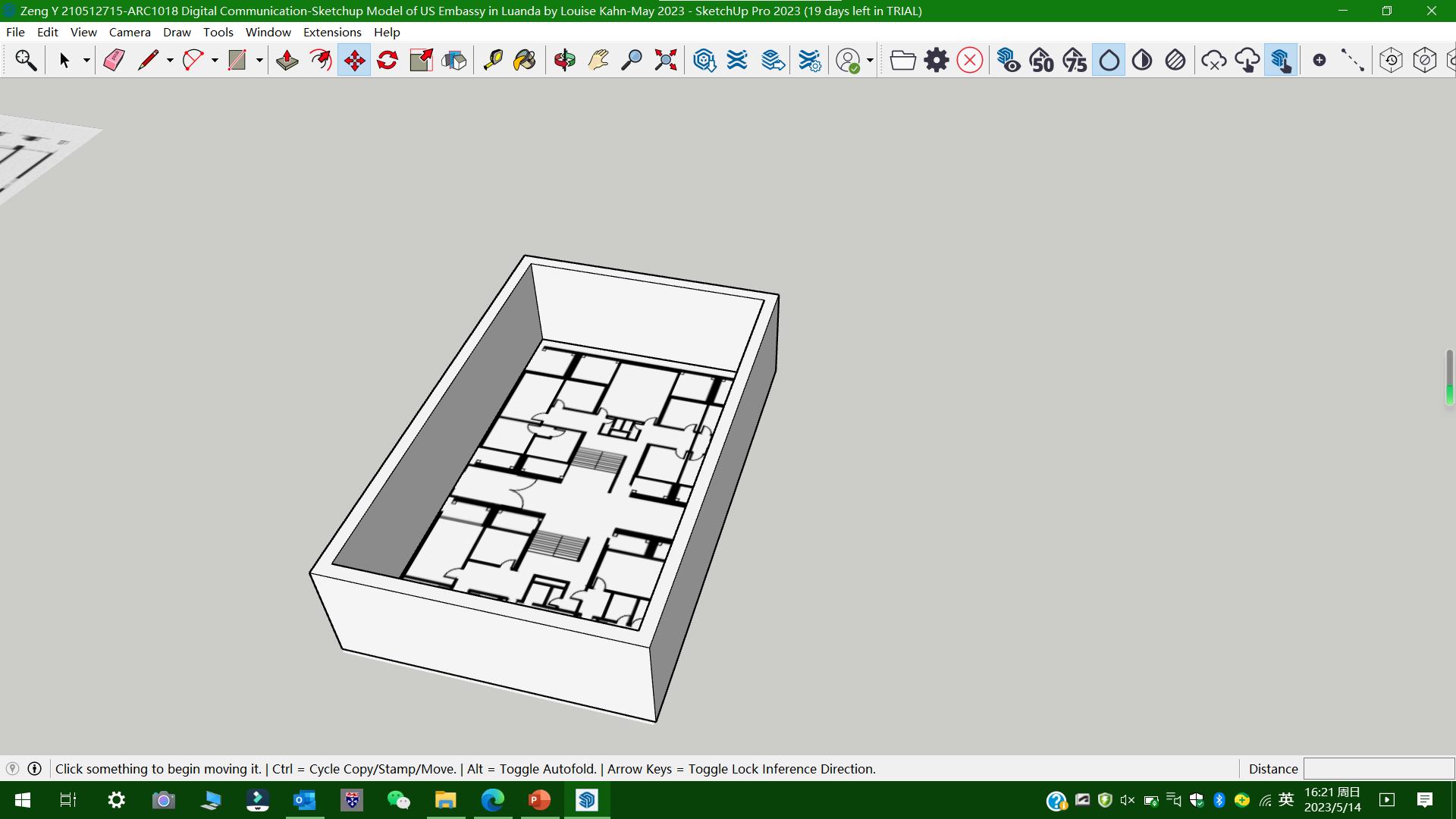The height and width of the screenshot is (819, 1456).
Task: Select the Rotate tool
Action: 388,60
